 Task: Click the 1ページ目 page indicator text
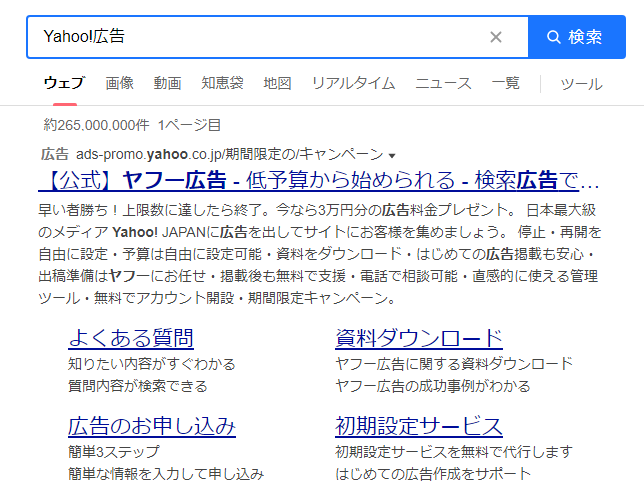189,125
